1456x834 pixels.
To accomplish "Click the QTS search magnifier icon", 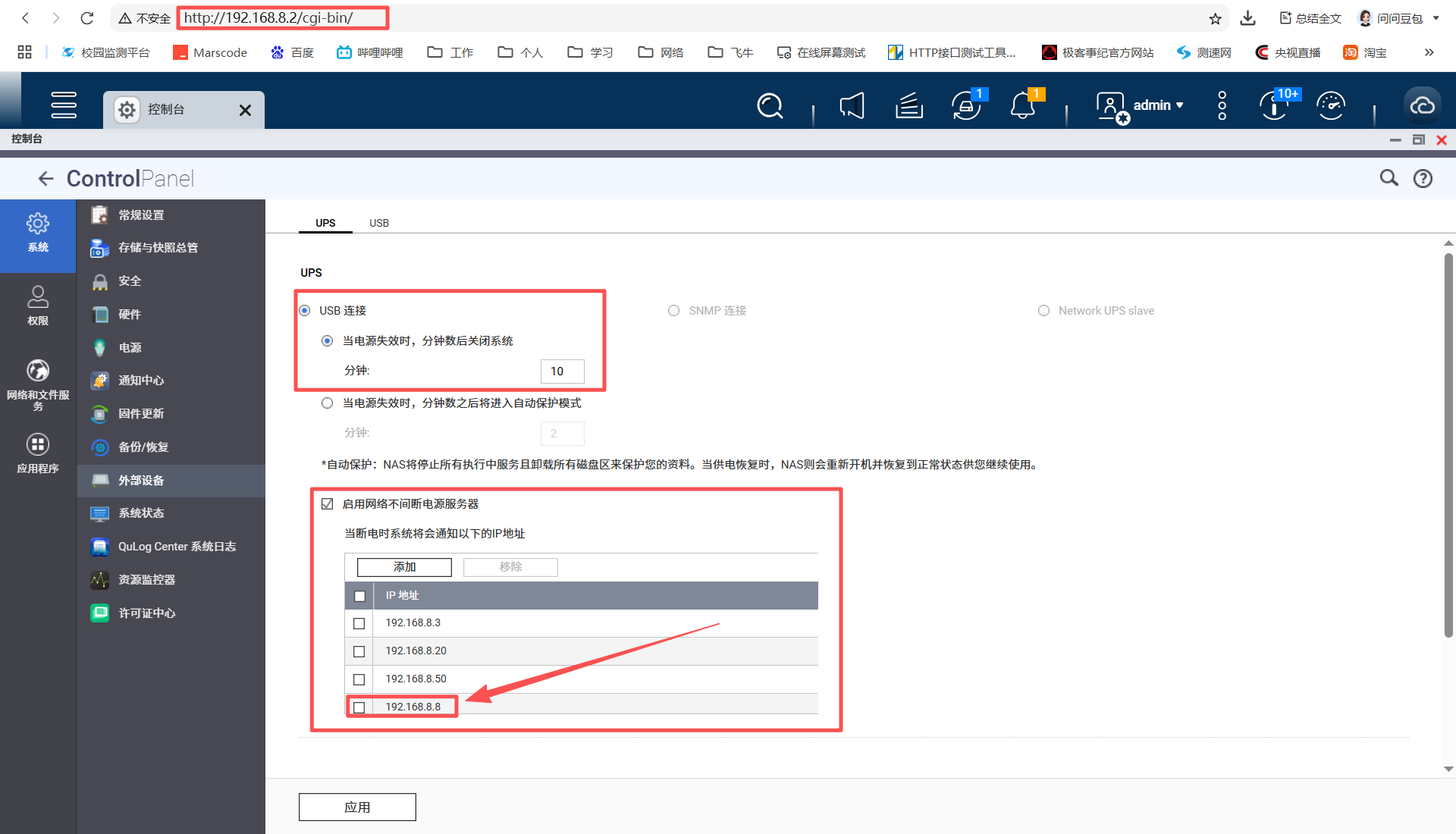I will click(x=770, y=105).
